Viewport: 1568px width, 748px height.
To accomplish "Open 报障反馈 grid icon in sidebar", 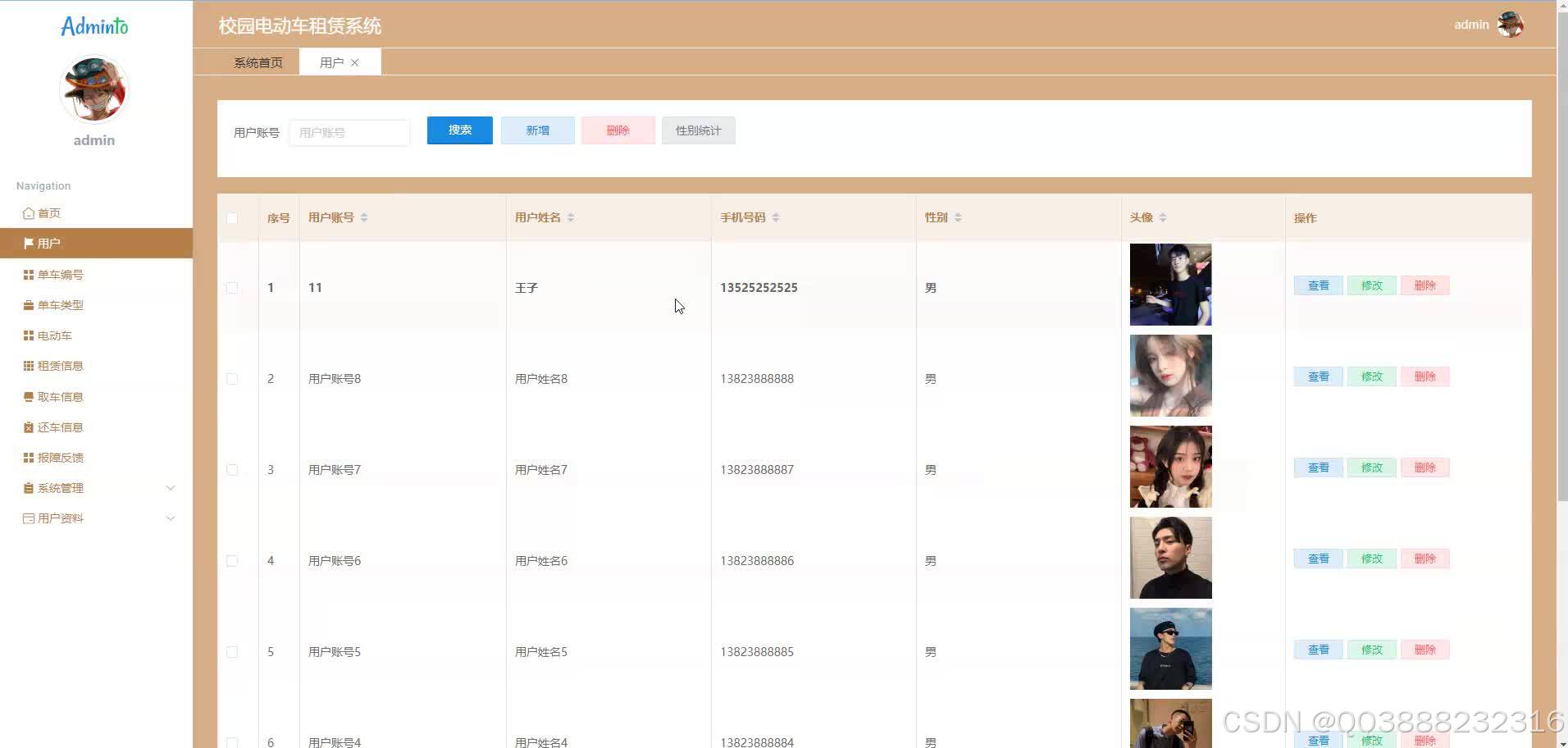I will coord(29,458).
